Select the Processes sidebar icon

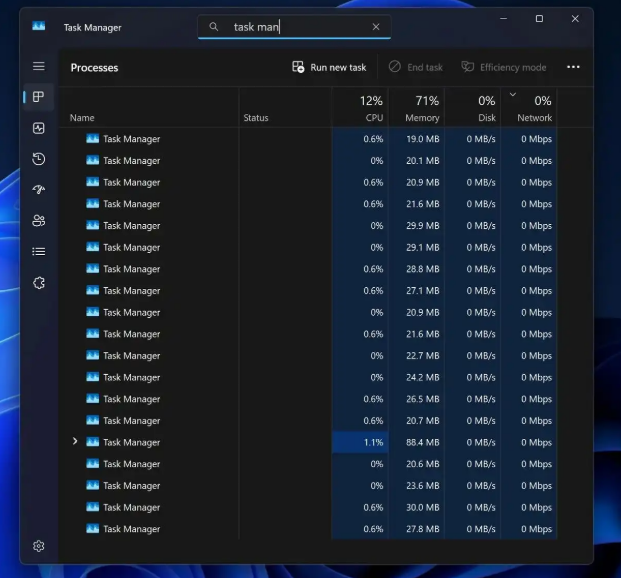38,97
